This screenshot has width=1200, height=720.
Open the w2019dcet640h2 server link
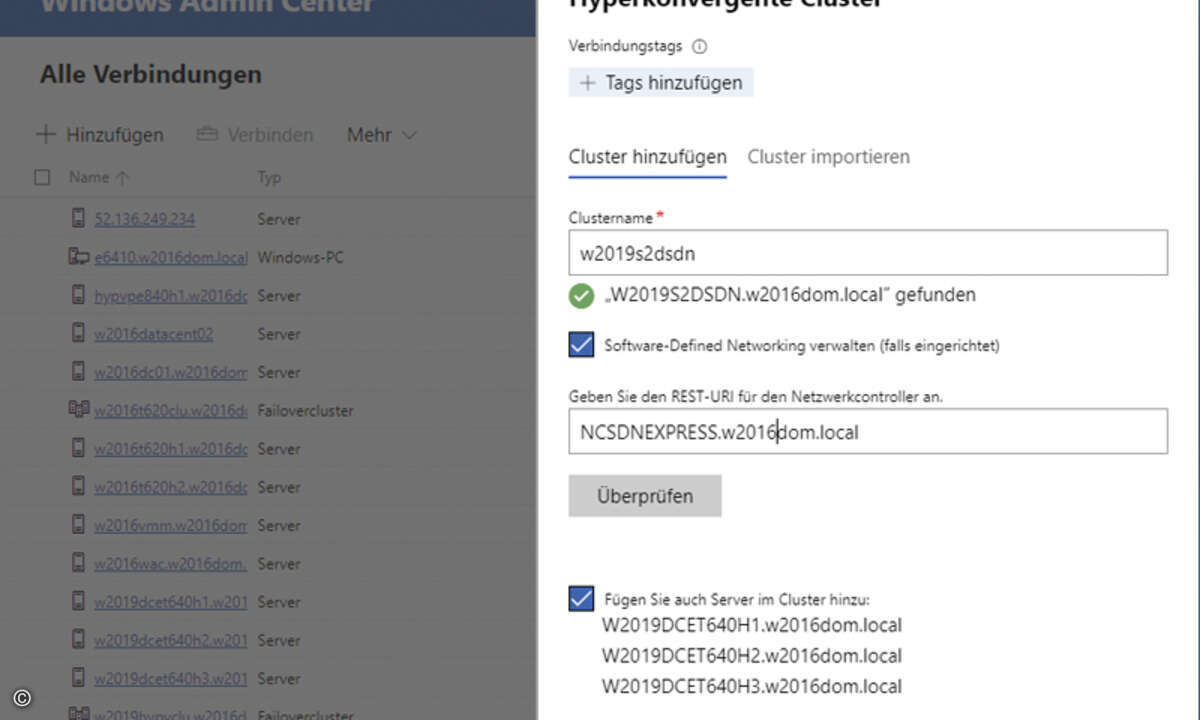[171, 639]
